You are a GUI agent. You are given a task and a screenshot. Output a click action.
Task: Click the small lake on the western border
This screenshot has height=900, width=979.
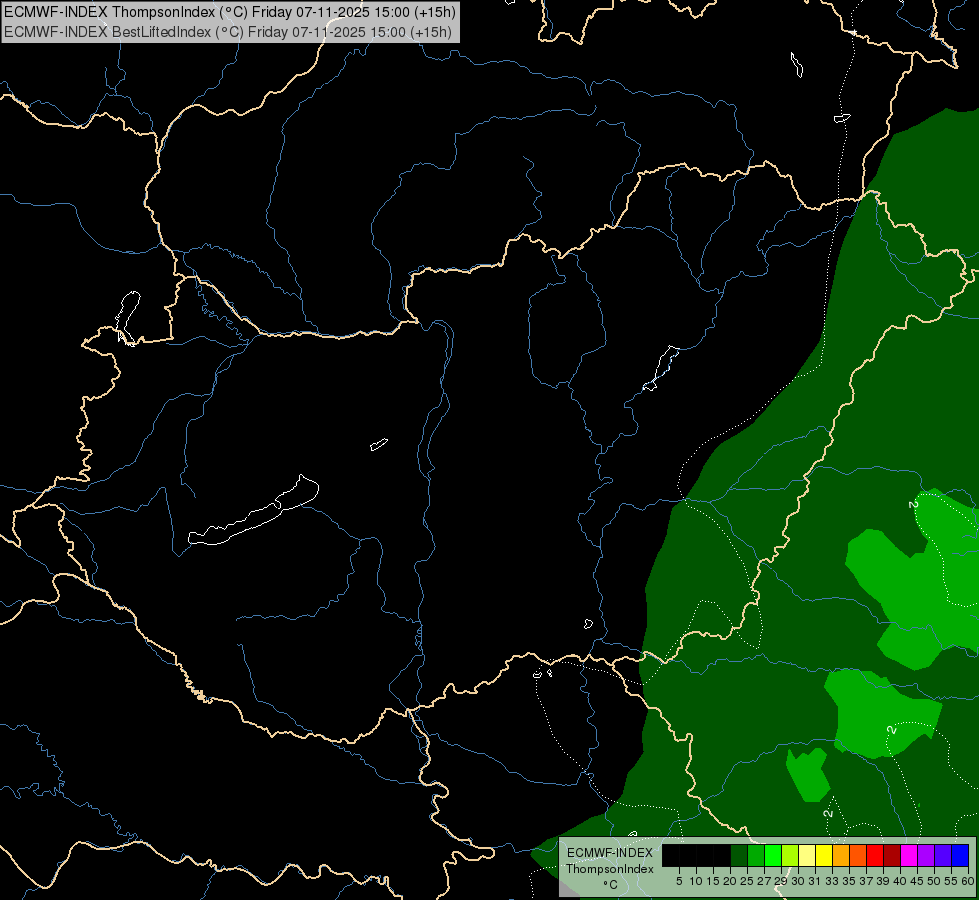127,317
